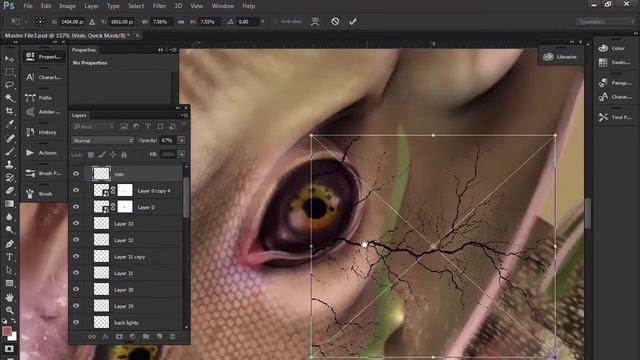The image size is (640, 360).
Task: Select the Brush tool in toolbox
Action: tap(9, 152)
